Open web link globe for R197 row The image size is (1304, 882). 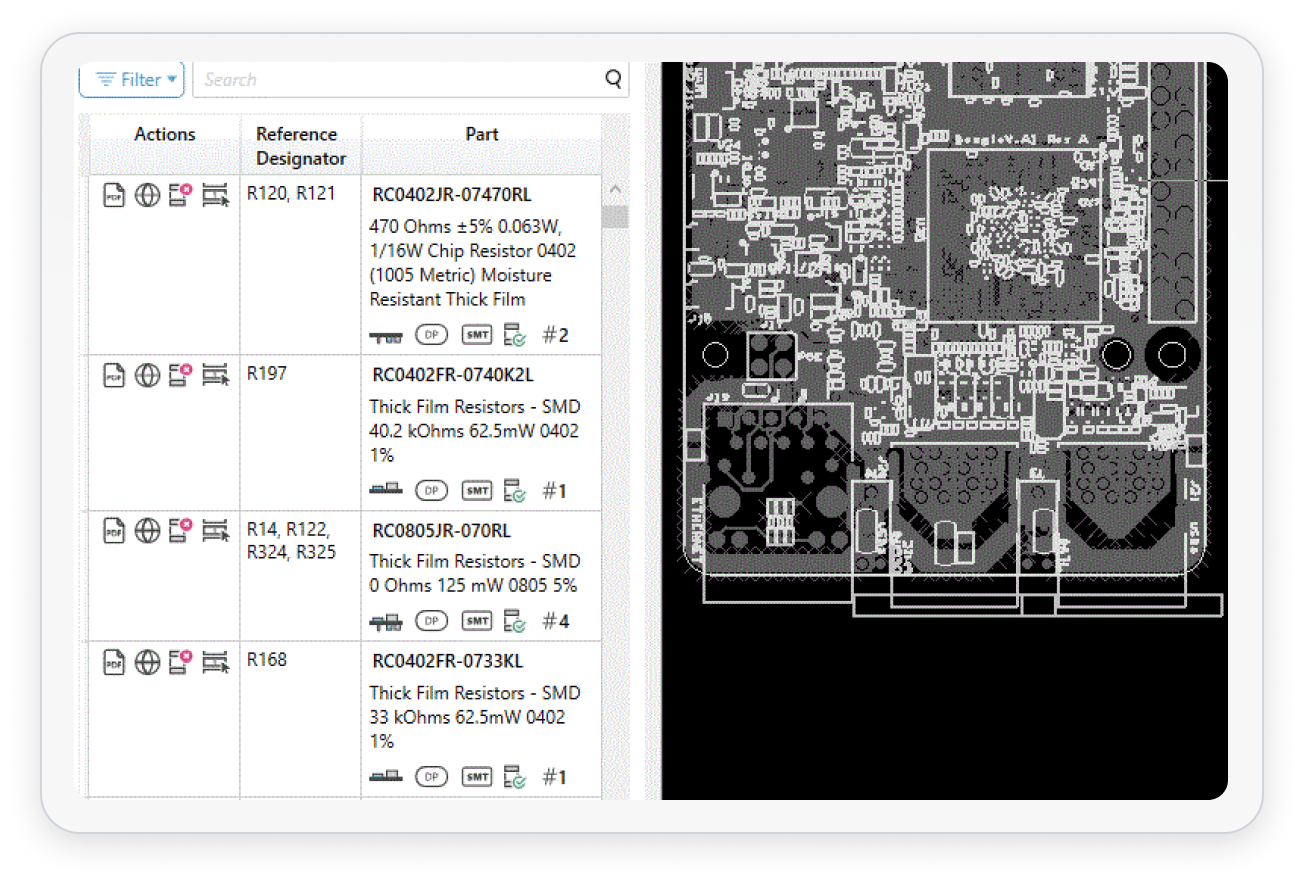[x=148, y=376]
